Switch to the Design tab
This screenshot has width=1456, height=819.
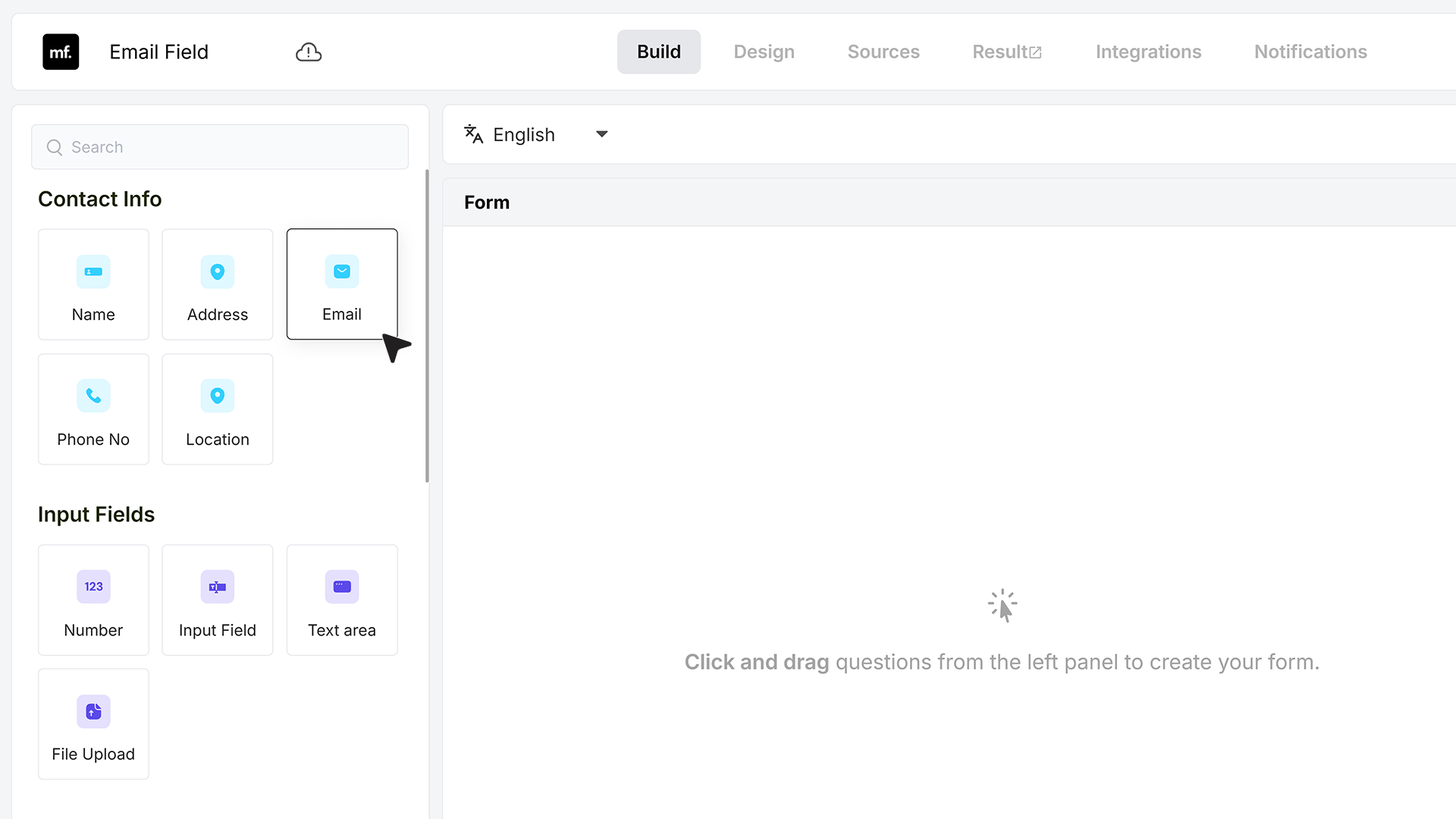(x=764, y=52)
